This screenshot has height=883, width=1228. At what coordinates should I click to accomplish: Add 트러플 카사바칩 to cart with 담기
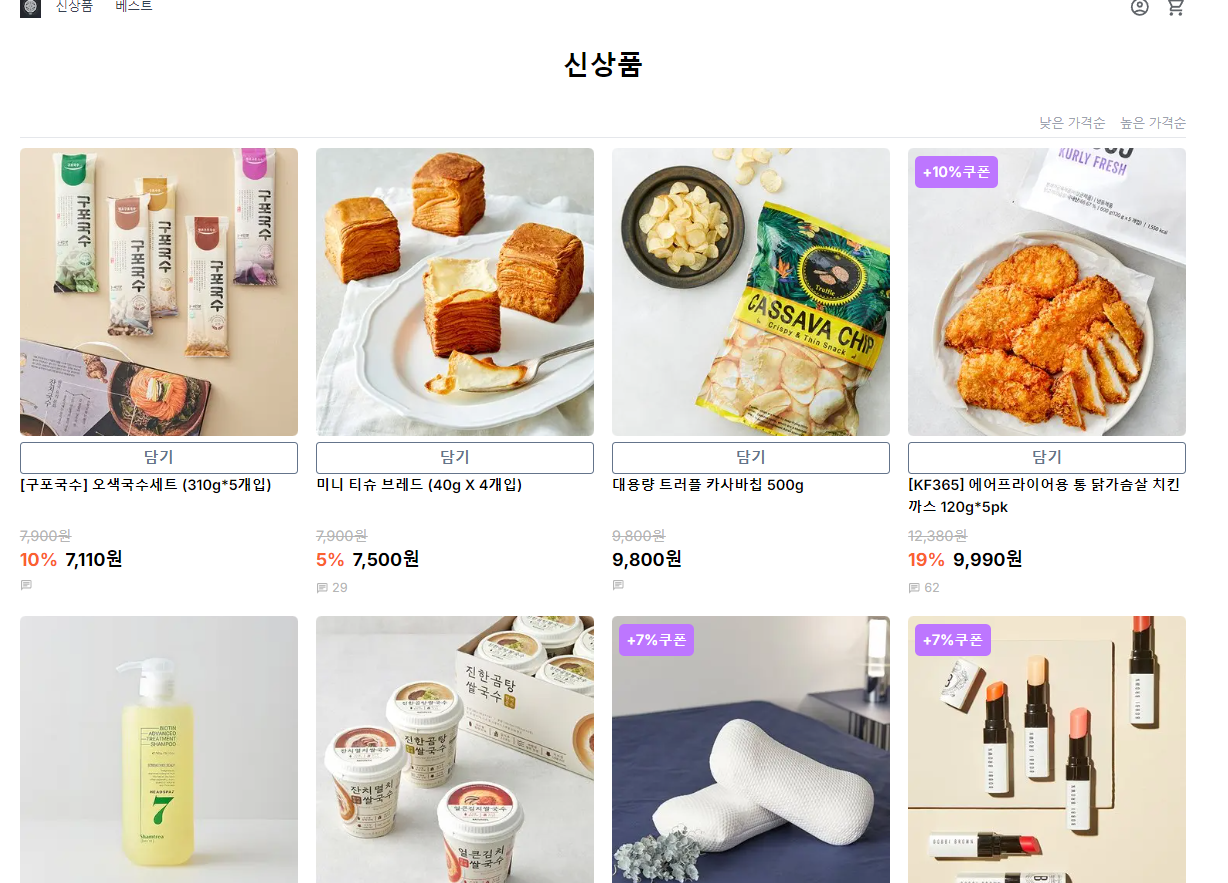[751, 458]
